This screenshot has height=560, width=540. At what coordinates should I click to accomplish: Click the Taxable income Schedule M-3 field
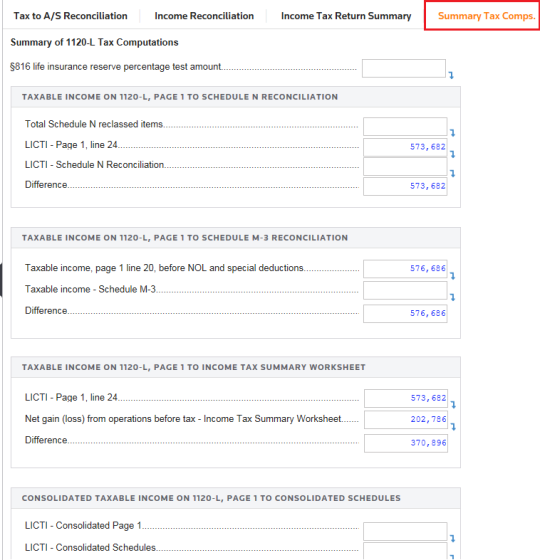(405, 290)
